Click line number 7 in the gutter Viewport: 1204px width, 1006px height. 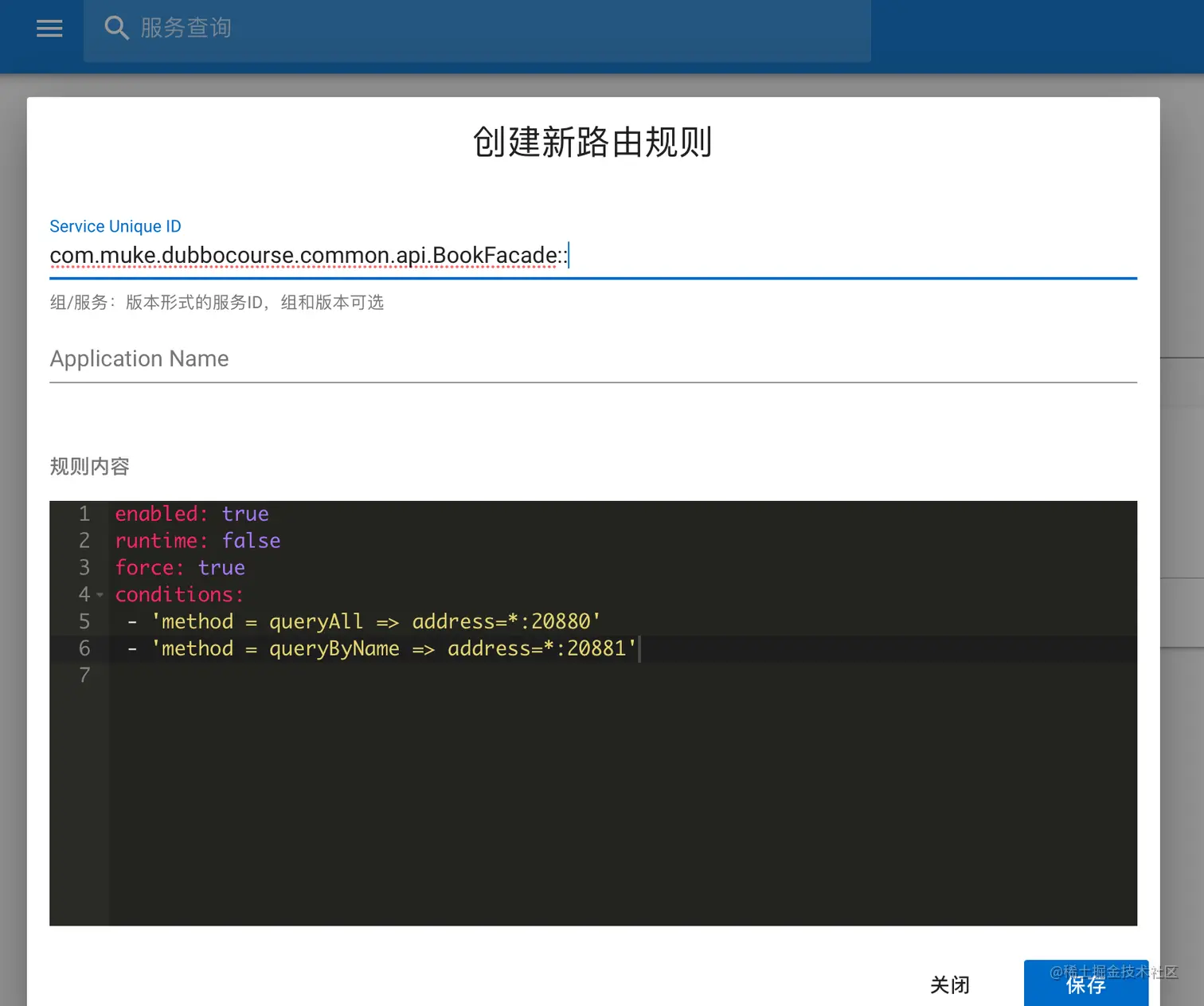[84, 675]
